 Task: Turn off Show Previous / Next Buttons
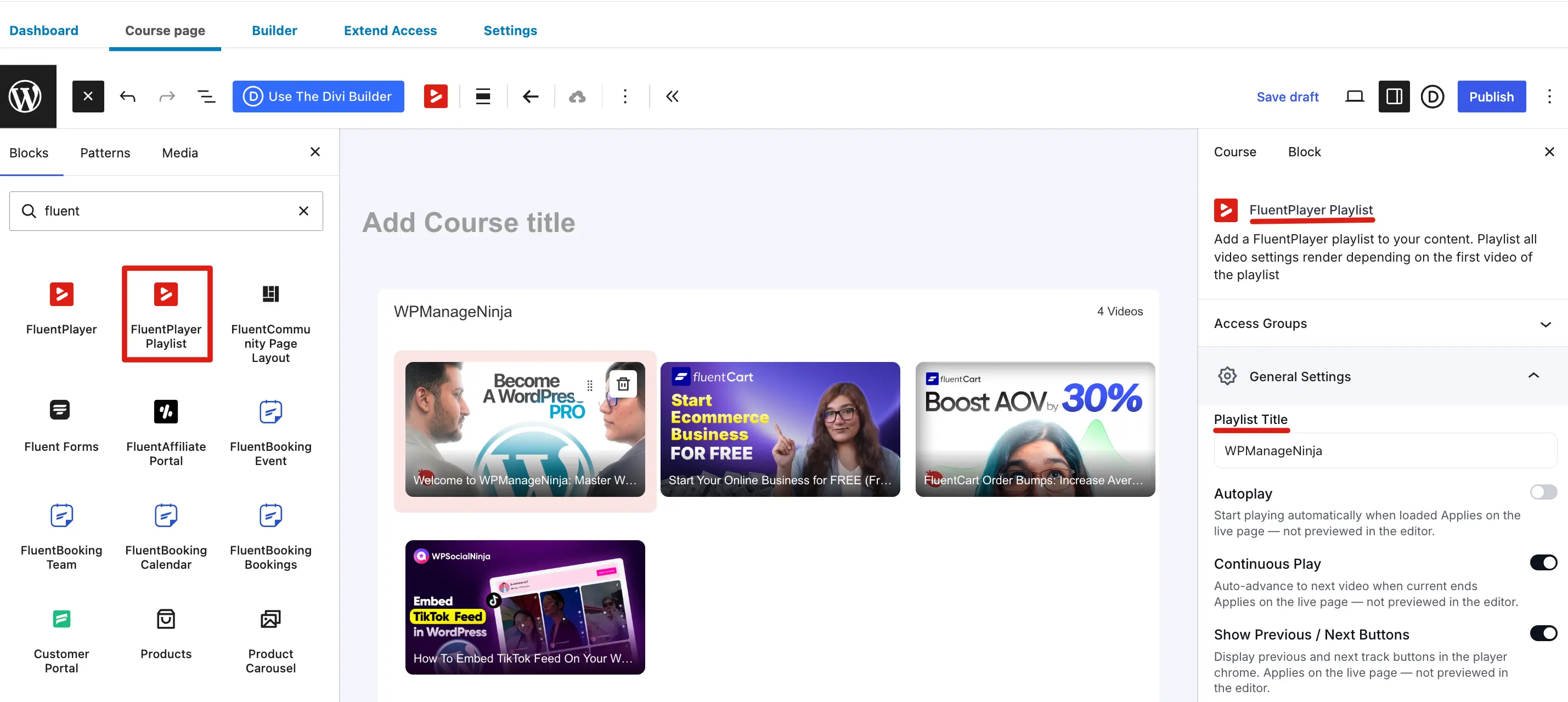(x=1543, y=633)
